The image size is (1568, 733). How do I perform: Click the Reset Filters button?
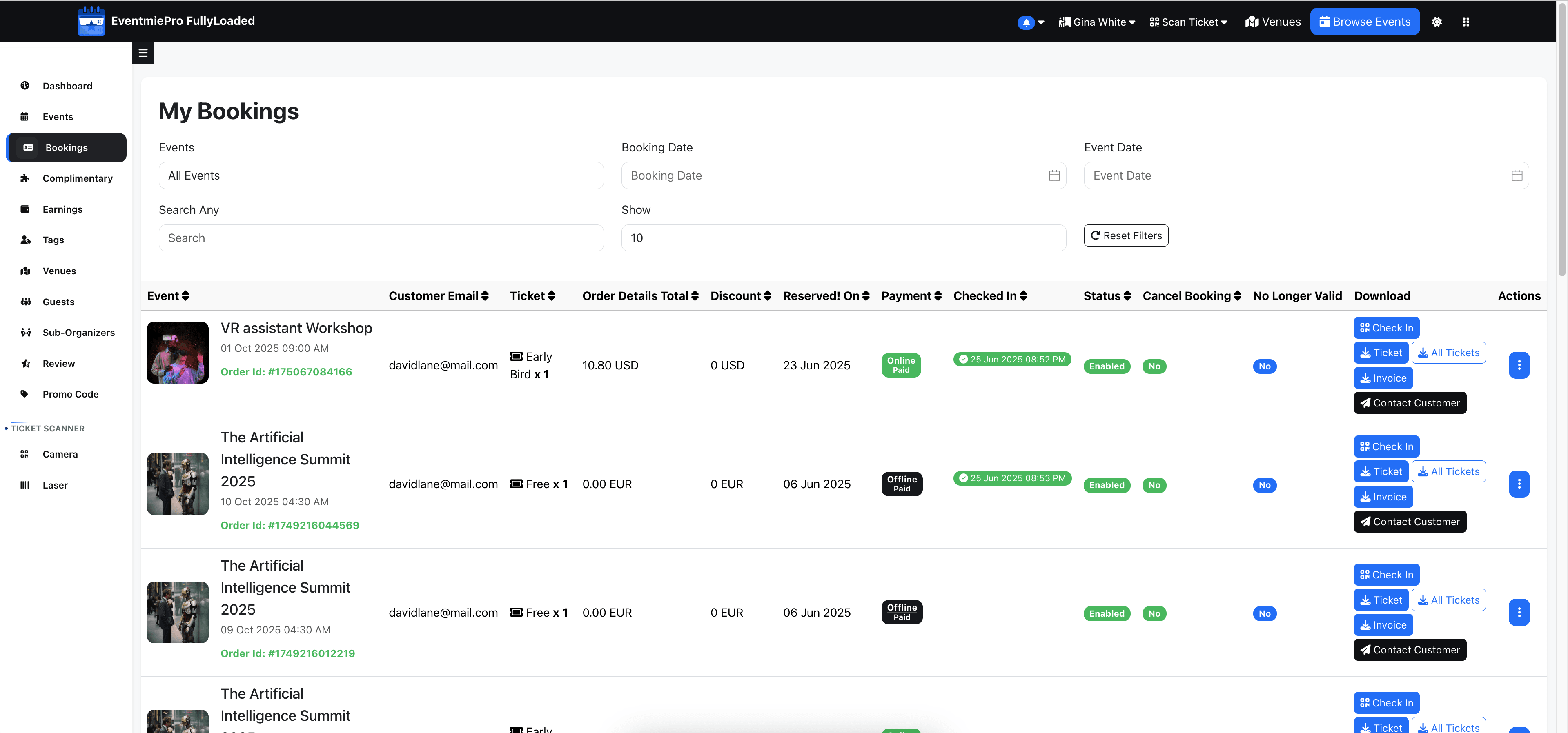[x=1126, y=235]
